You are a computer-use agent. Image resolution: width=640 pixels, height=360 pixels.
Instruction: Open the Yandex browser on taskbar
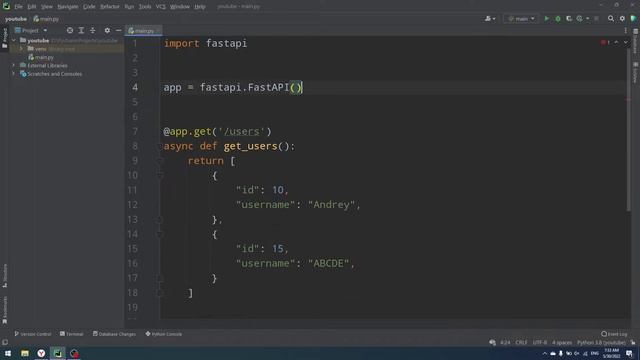[x=41, y=353]
